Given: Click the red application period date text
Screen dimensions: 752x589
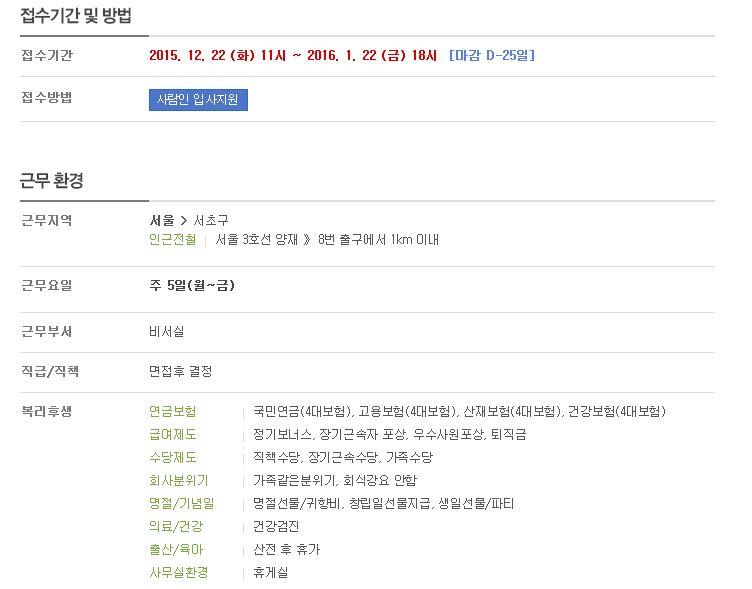Looking at the screenshot, I should (293, 56).
